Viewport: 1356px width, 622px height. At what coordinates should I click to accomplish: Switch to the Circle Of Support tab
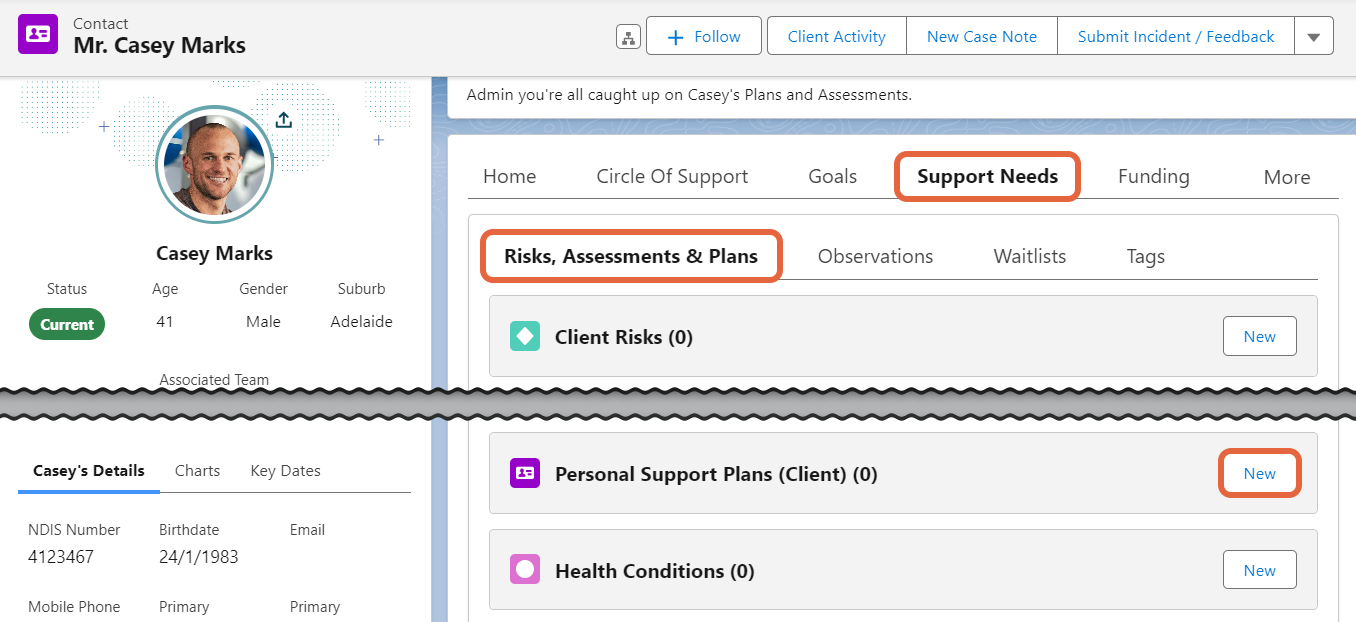point(671,176)
